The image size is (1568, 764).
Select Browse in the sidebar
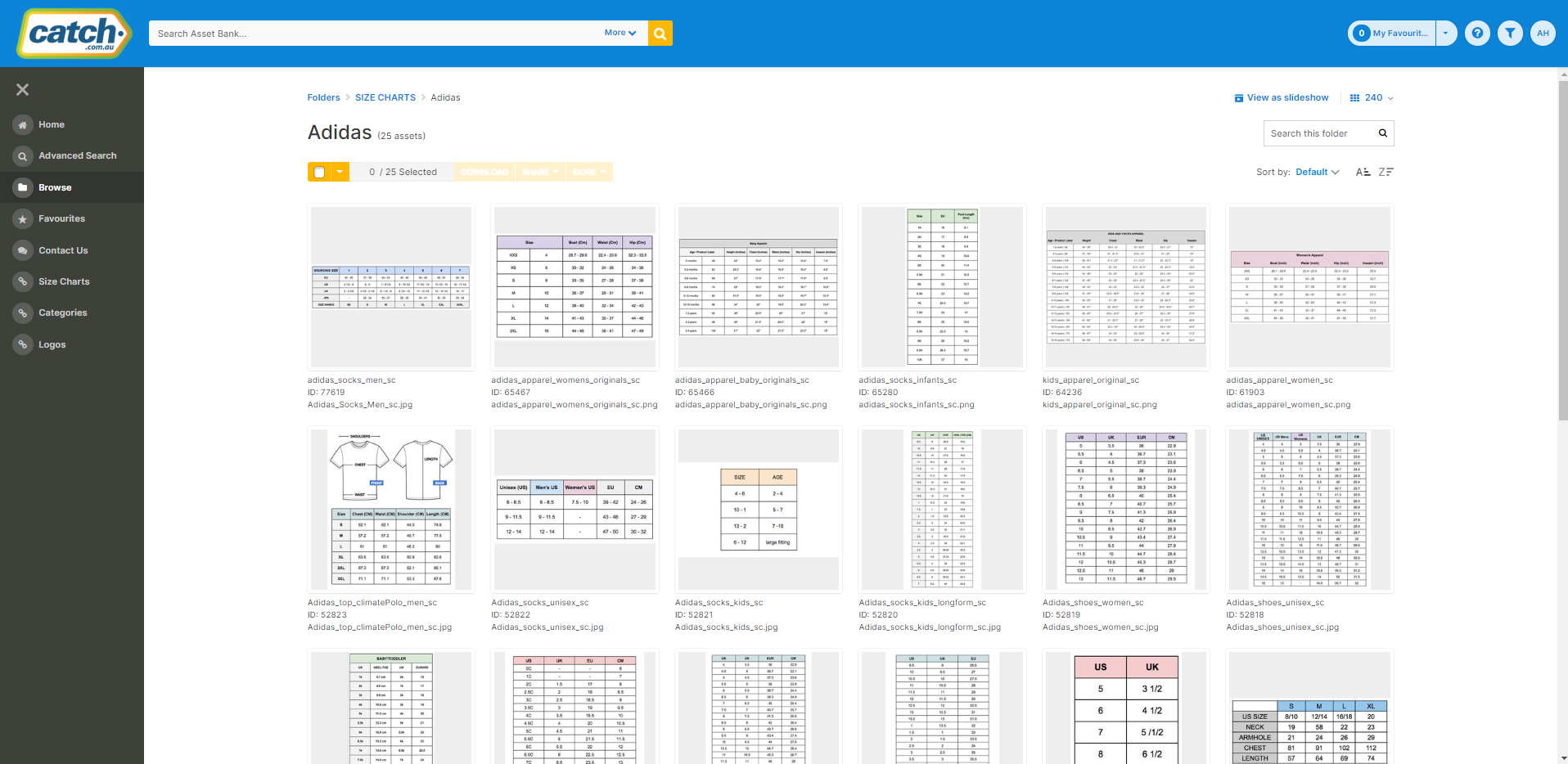[x=55, y=187]
